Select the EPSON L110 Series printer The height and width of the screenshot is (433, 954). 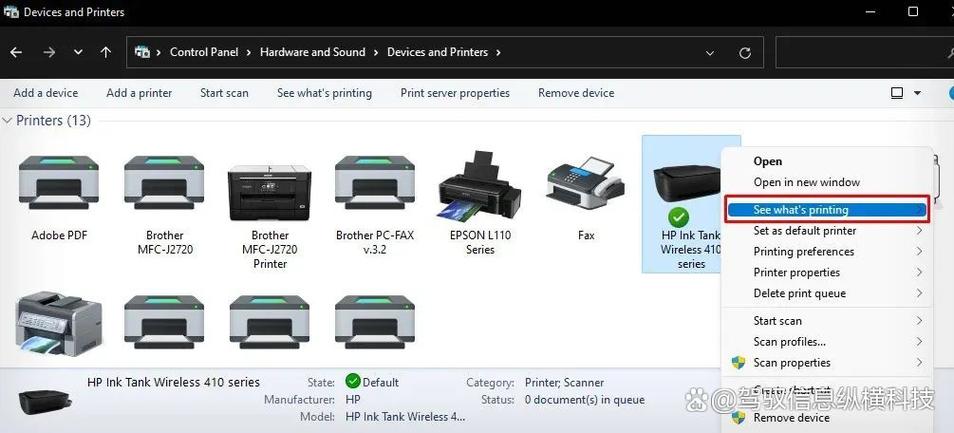click(480, 185)
